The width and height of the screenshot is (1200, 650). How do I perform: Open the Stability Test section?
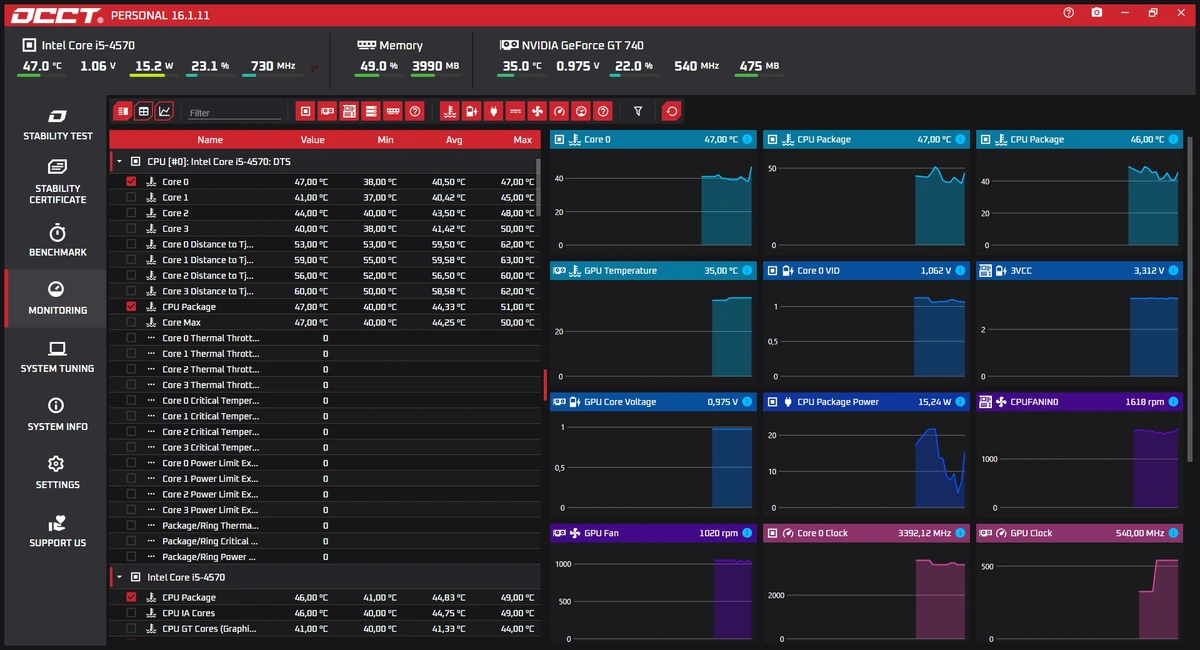(57, 125)
